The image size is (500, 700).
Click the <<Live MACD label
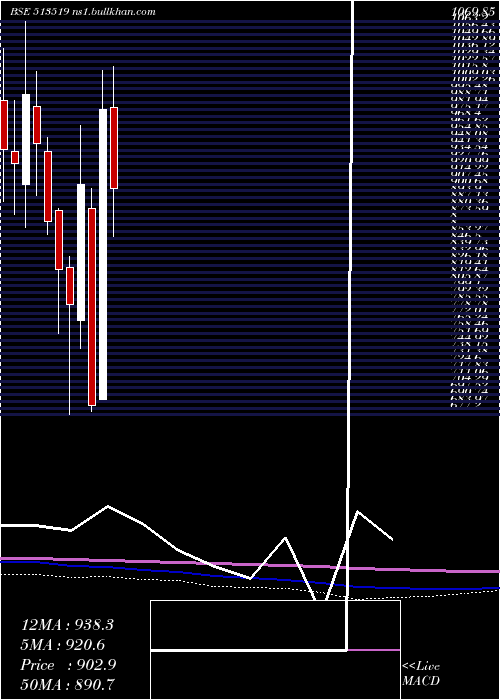pos(421,674)
